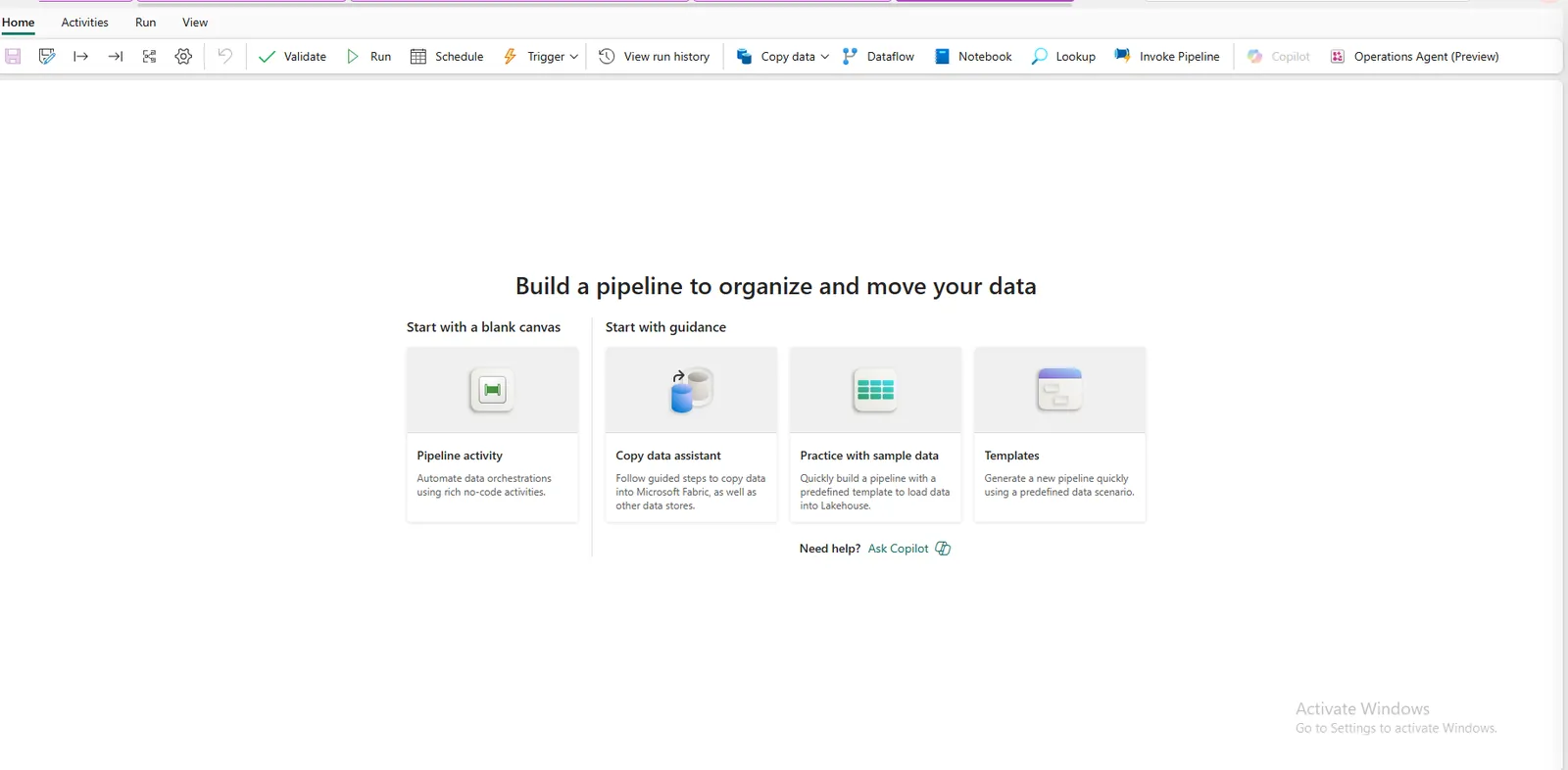
Task: Click the 'Start with guidance' heading
Action: click(x=665, y=327)
